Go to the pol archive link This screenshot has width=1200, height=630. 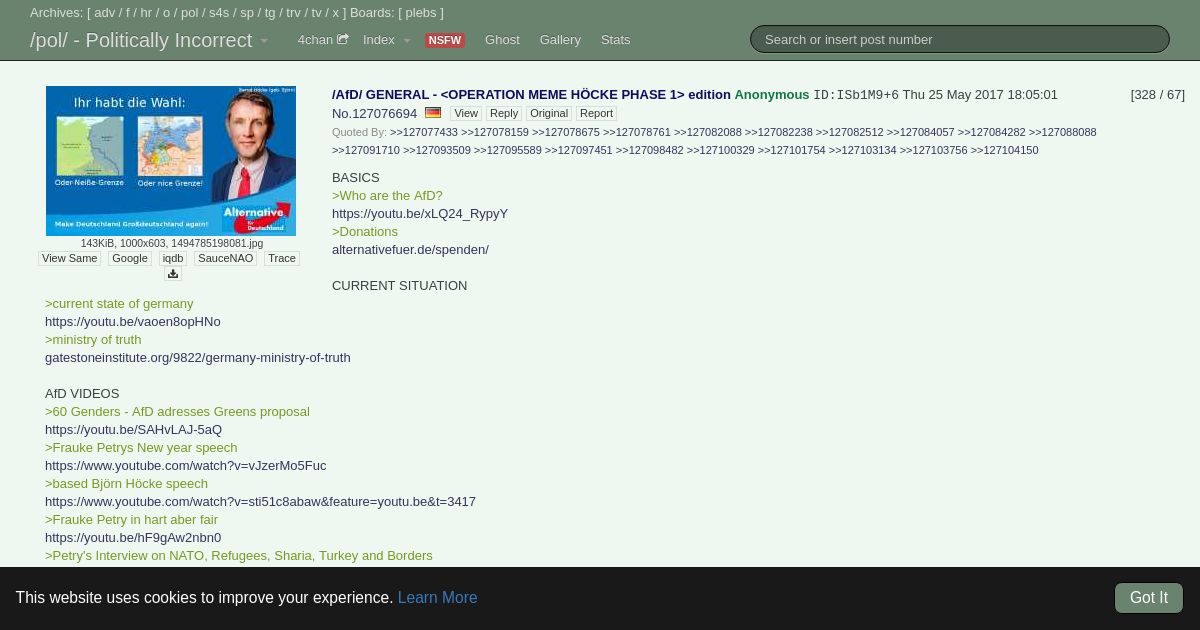190,13
